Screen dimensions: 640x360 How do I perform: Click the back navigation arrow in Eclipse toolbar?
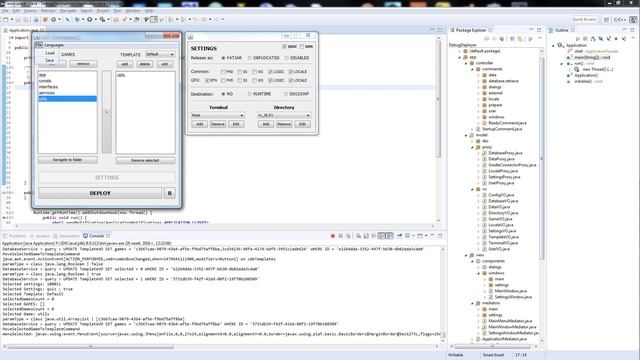pos(204,19)
